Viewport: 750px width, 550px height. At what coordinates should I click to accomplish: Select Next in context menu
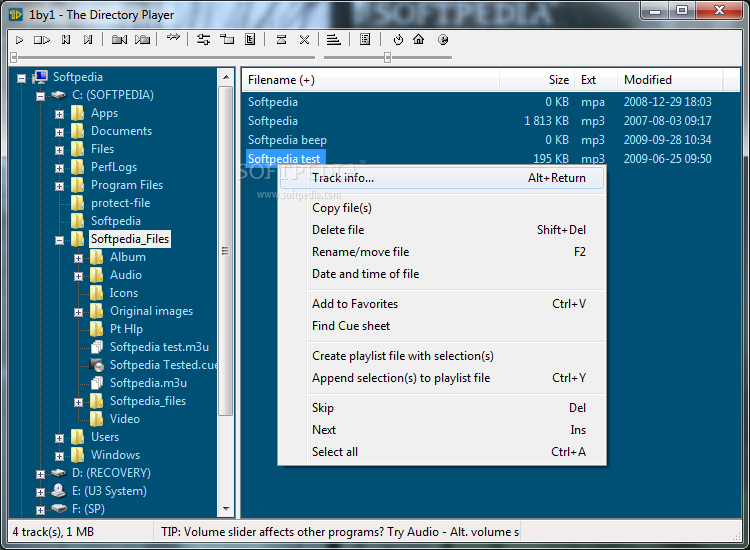[442, 430]
